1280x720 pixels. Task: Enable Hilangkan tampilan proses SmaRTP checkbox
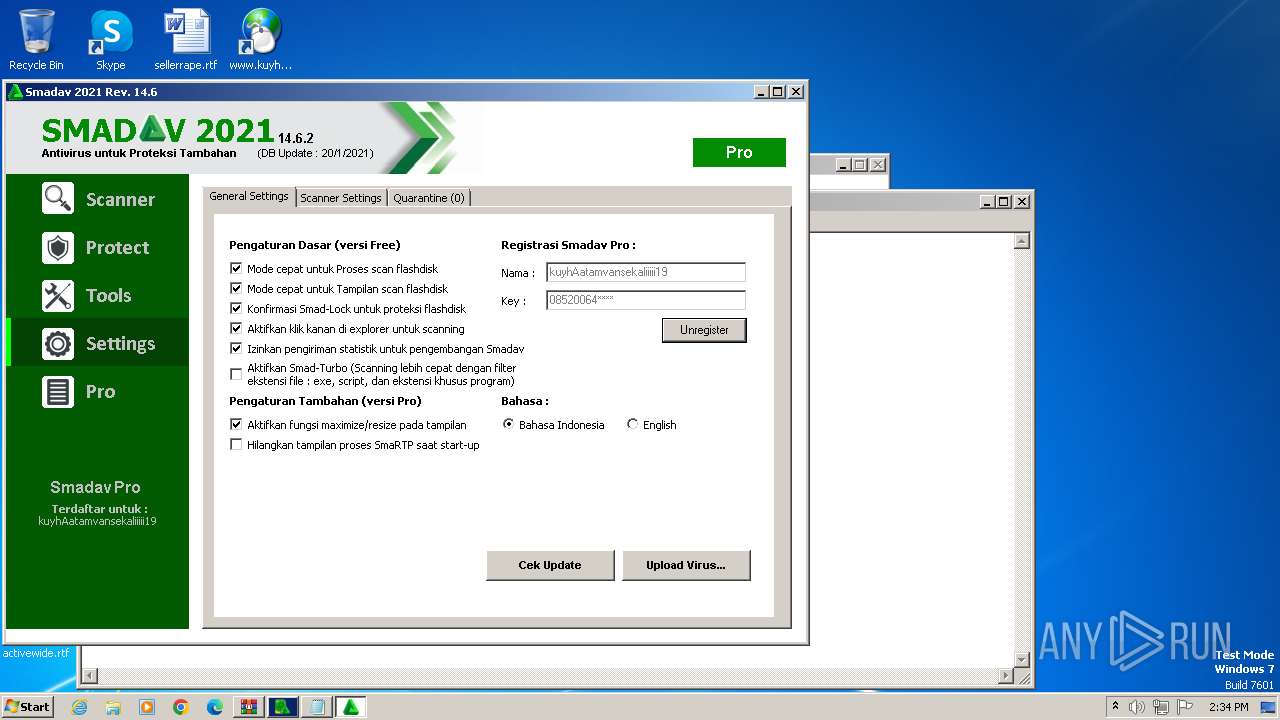[x=236, y=445]
